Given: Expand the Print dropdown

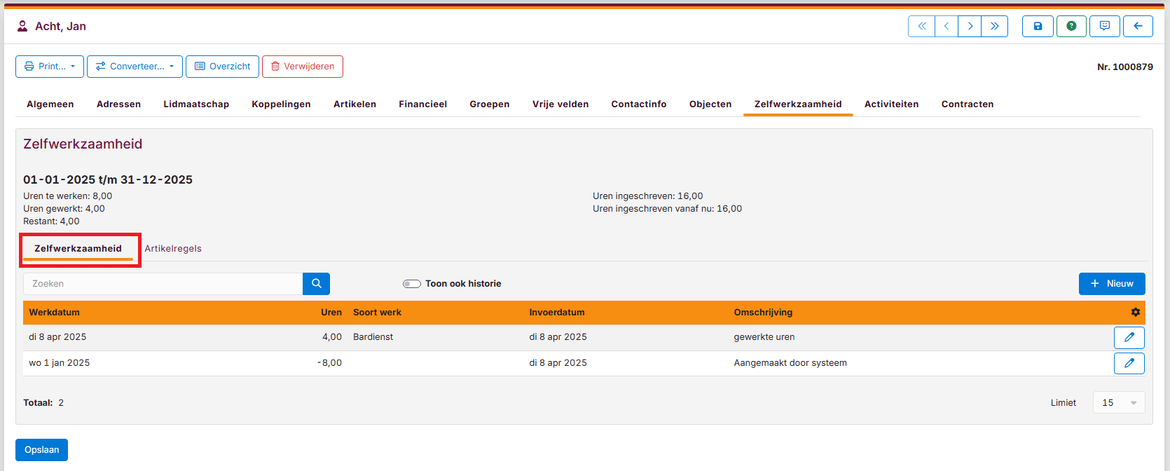Looking at the screenshot, I should pyautogui.click(x=49, y=67).
